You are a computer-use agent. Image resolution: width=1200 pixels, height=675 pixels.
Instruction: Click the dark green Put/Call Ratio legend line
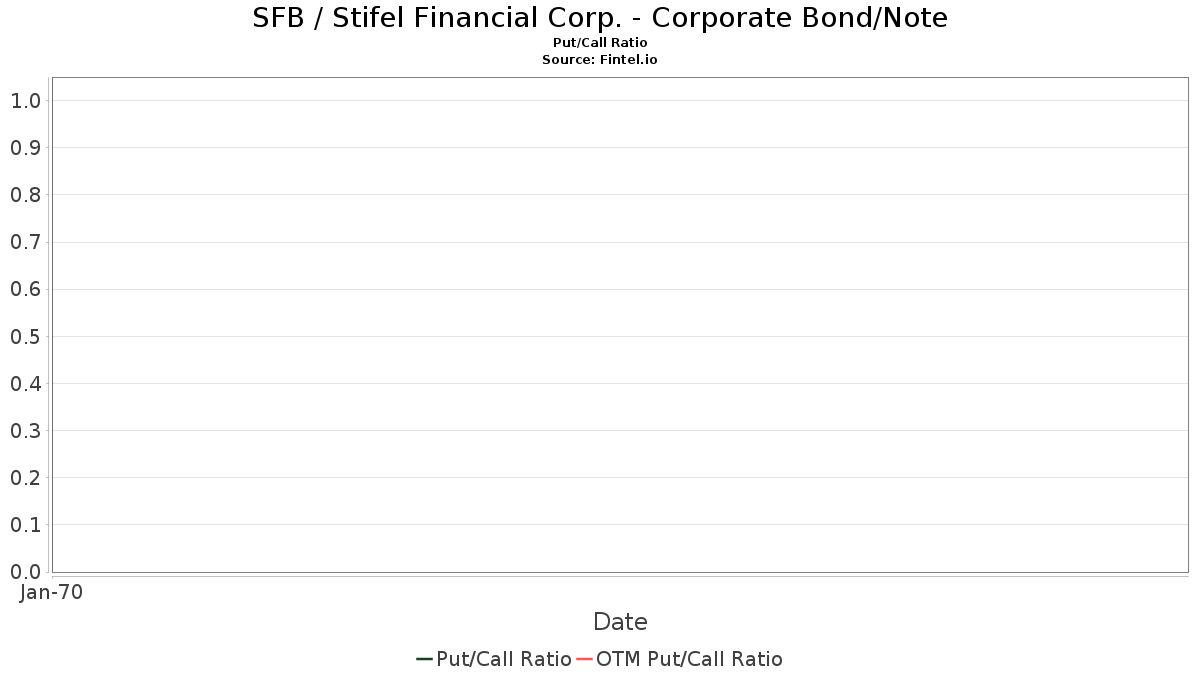[x=424, y=659]
